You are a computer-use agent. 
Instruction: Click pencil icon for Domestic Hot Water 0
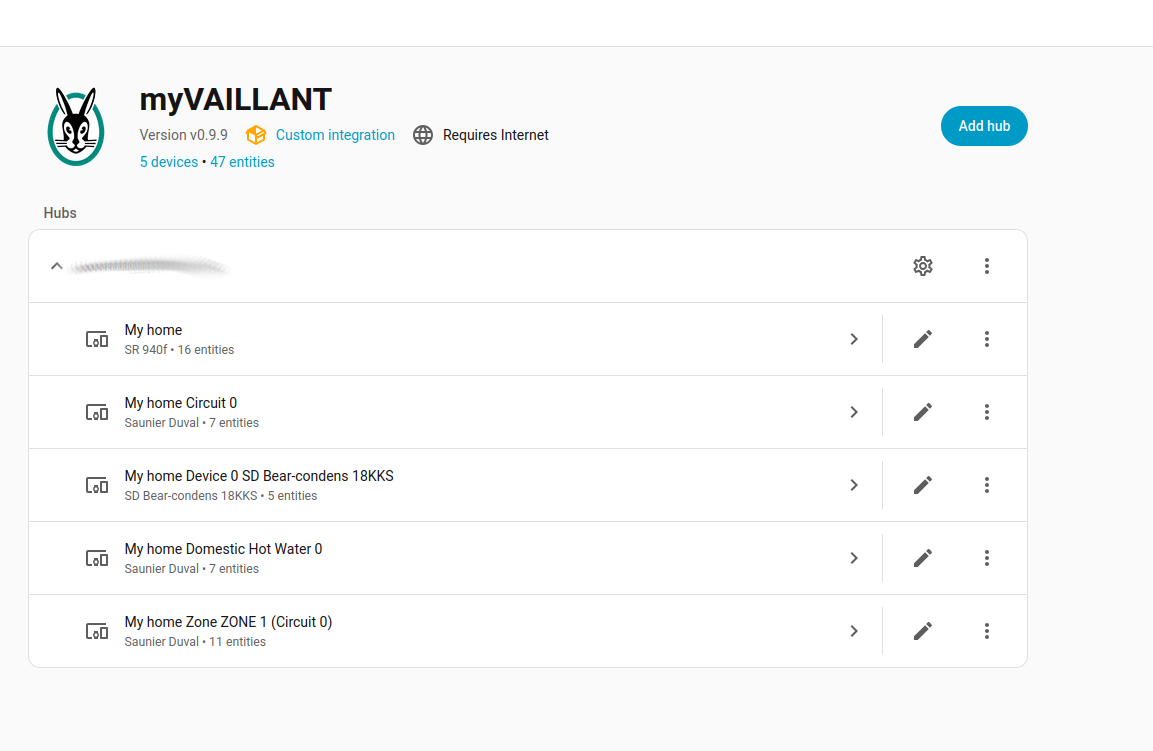923,558
